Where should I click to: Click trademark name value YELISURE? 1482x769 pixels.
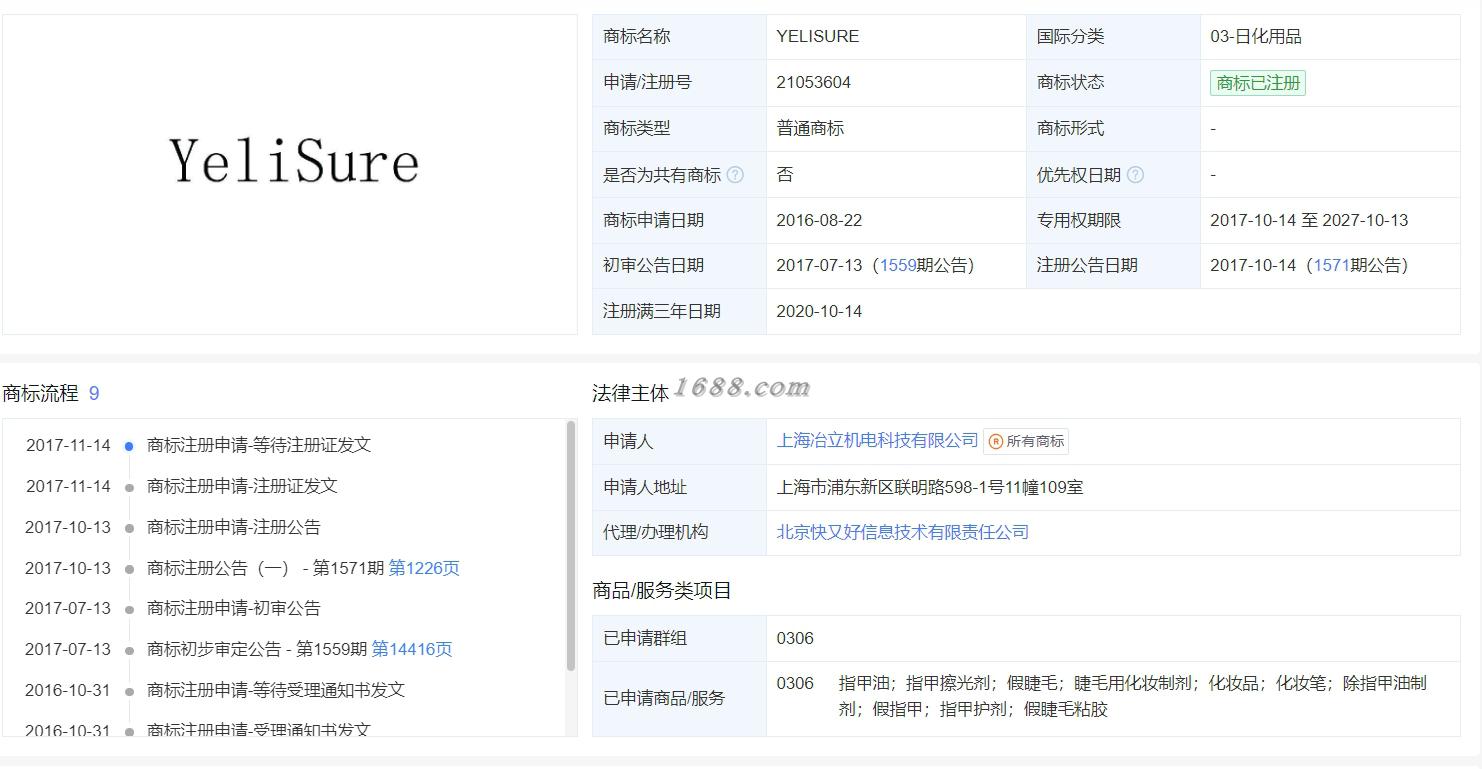click(x=817, y=36)
